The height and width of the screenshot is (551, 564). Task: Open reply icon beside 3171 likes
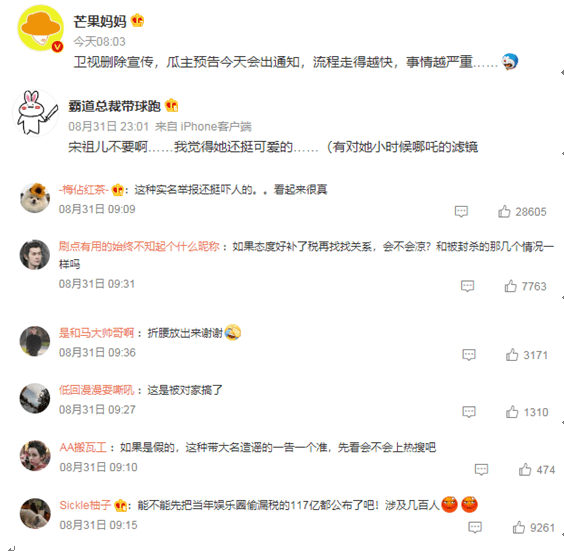pos(469,355)
